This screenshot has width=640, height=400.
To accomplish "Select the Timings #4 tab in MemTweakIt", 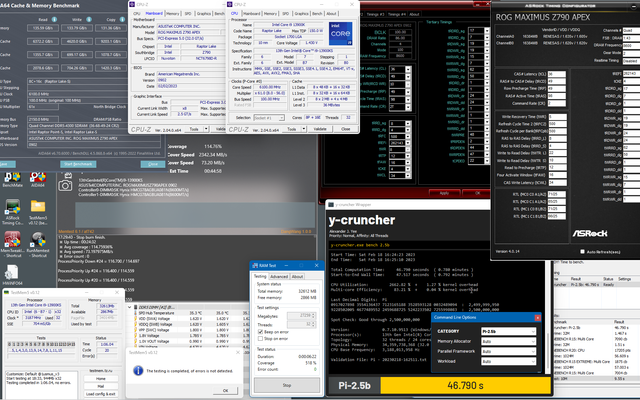I will (397, 14).
